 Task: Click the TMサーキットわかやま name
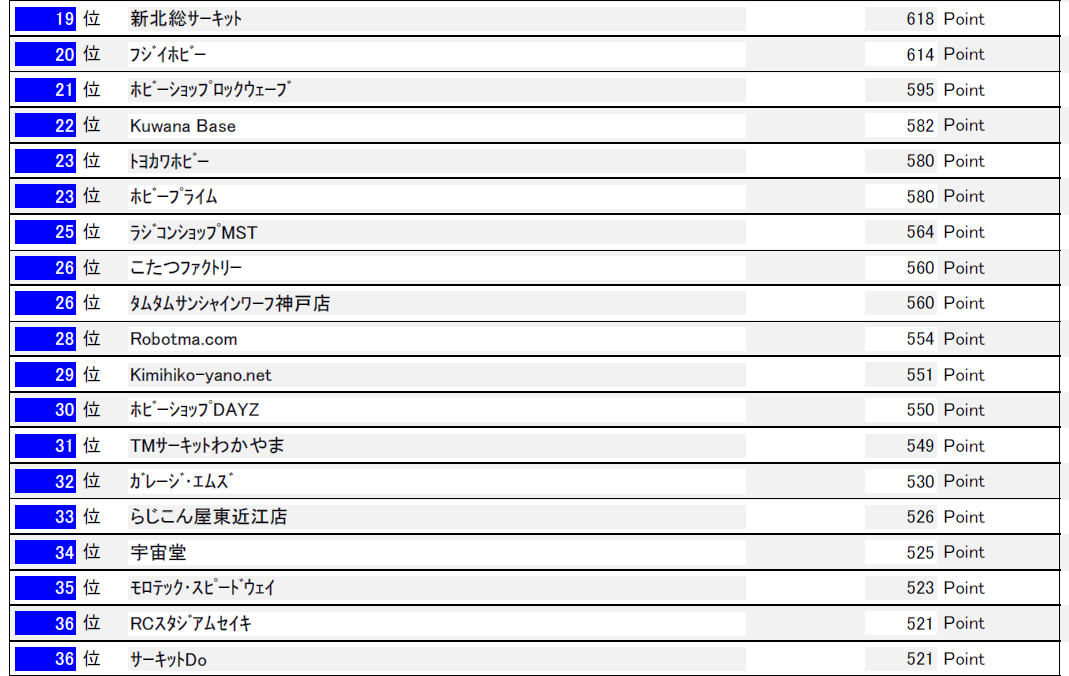(x=207, y=446)
